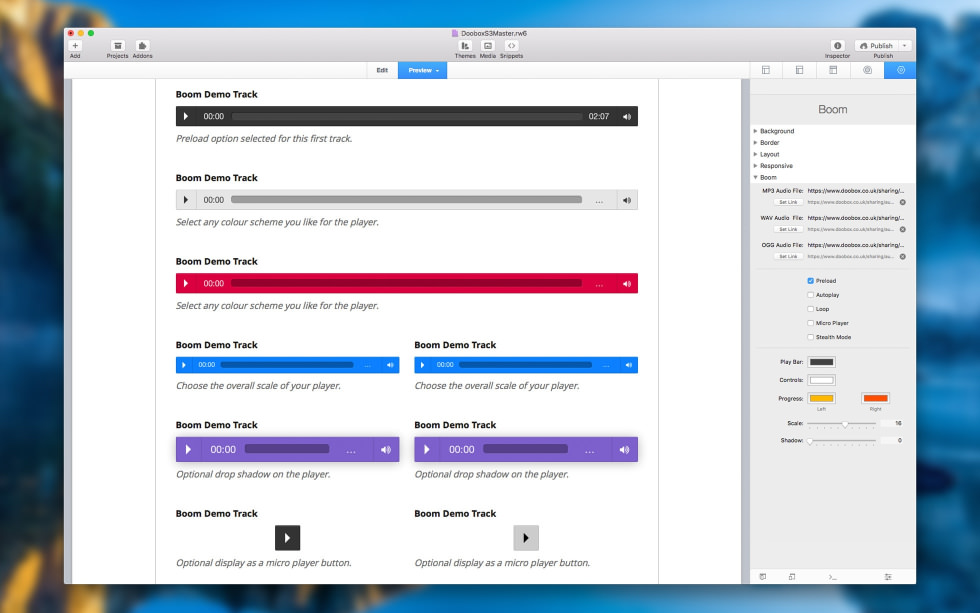
Task: Click the dark micro player button
Action: click(x=288, y=537)
